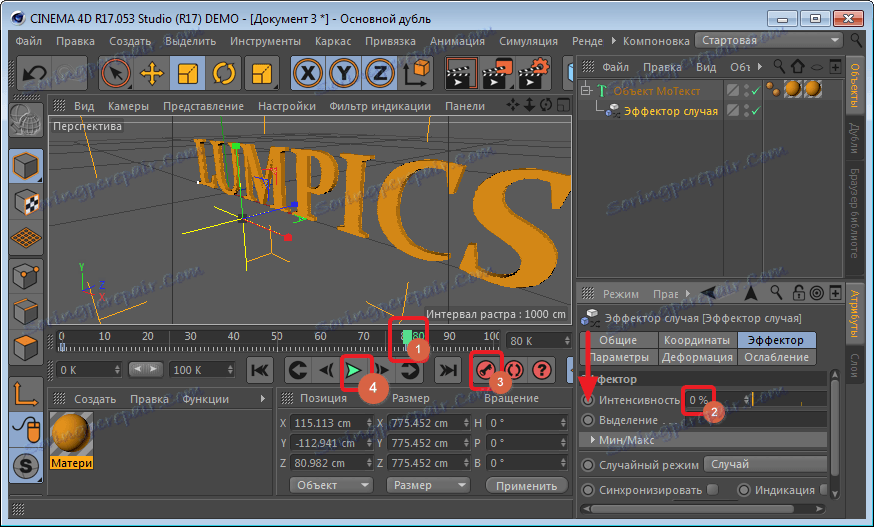Open Случайный режим dropdown
Screen dimensions: 874x527
point(765,464)
